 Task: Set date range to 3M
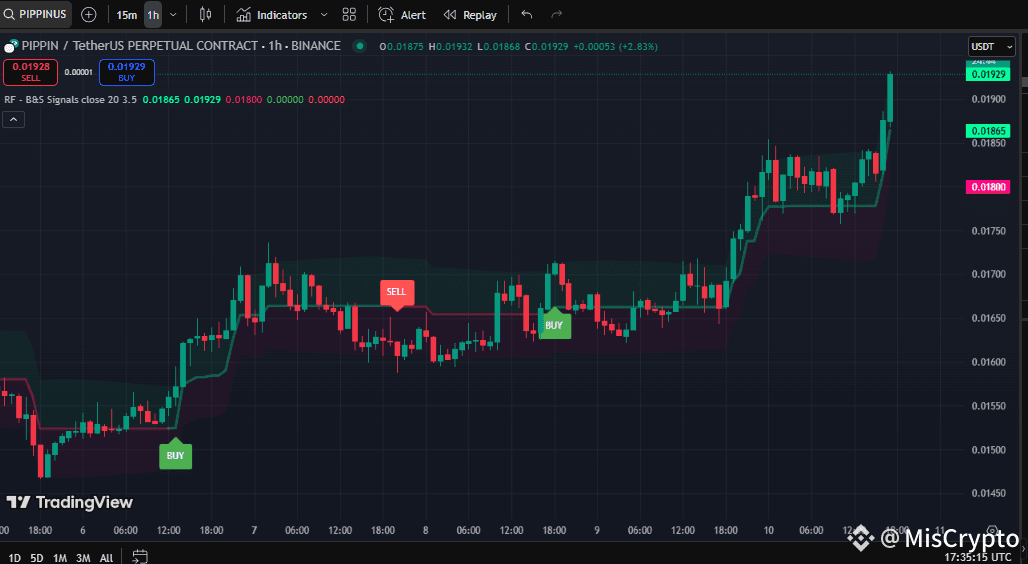[83, 557]
